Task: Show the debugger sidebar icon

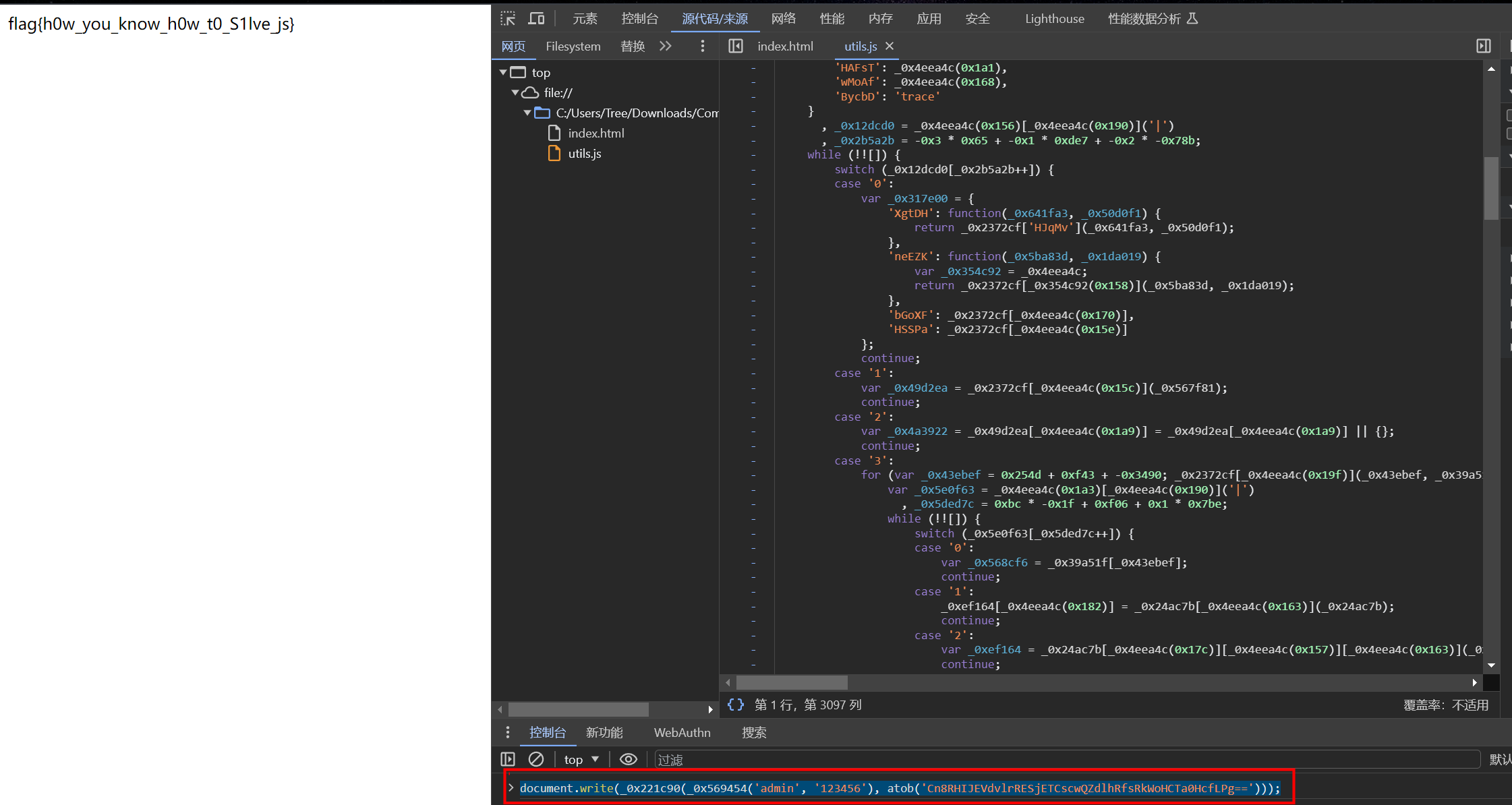Action: pos(1483,46)
